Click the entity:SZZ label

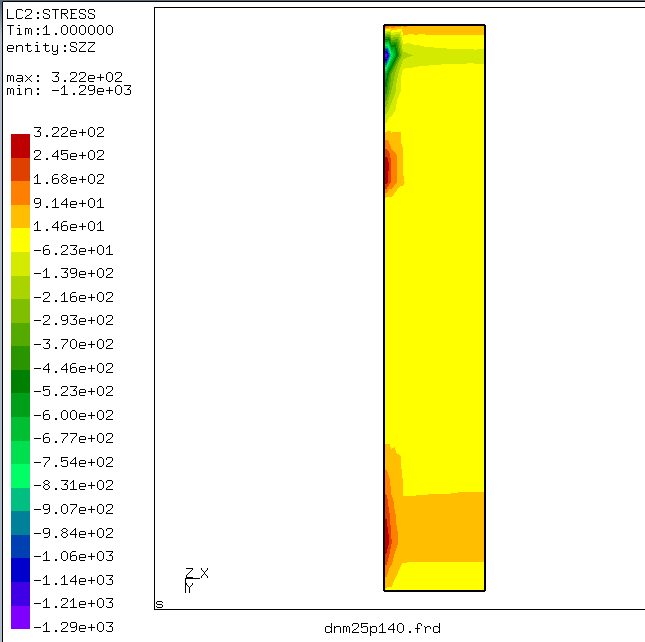coord(51,47)
